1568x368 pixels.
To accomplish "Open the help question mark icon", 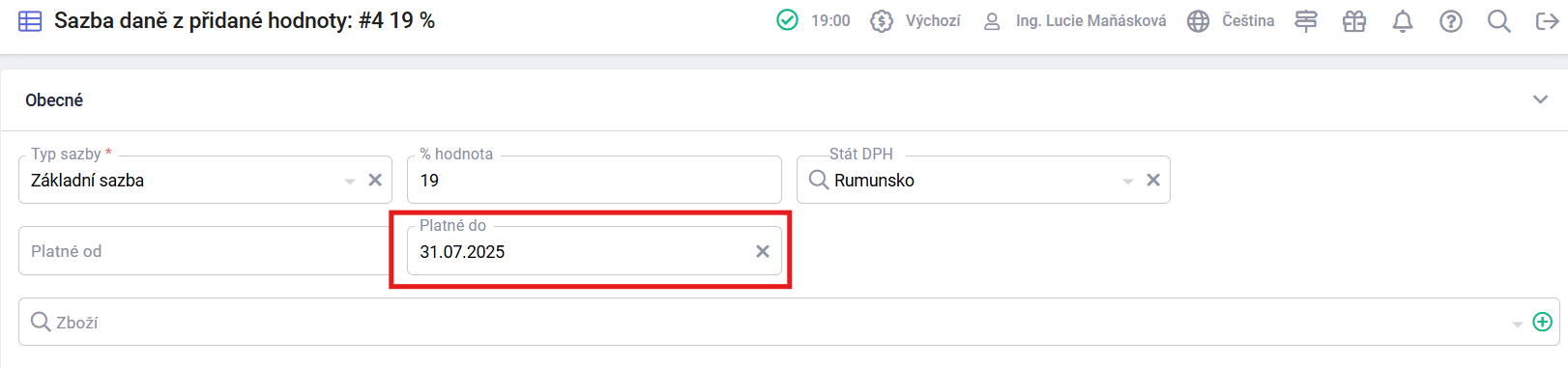I will pyautogui.click(x=1451, y=21).
